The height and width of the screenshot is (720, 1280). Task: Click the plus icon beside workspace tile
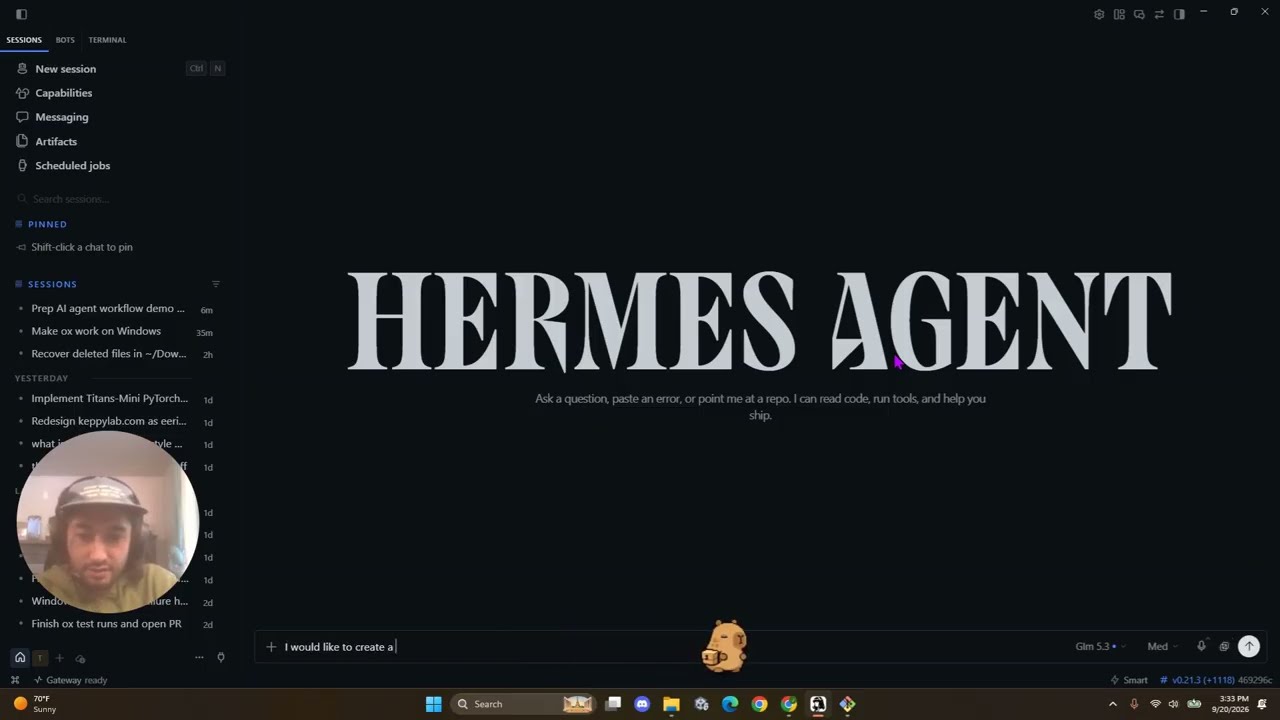59,658
